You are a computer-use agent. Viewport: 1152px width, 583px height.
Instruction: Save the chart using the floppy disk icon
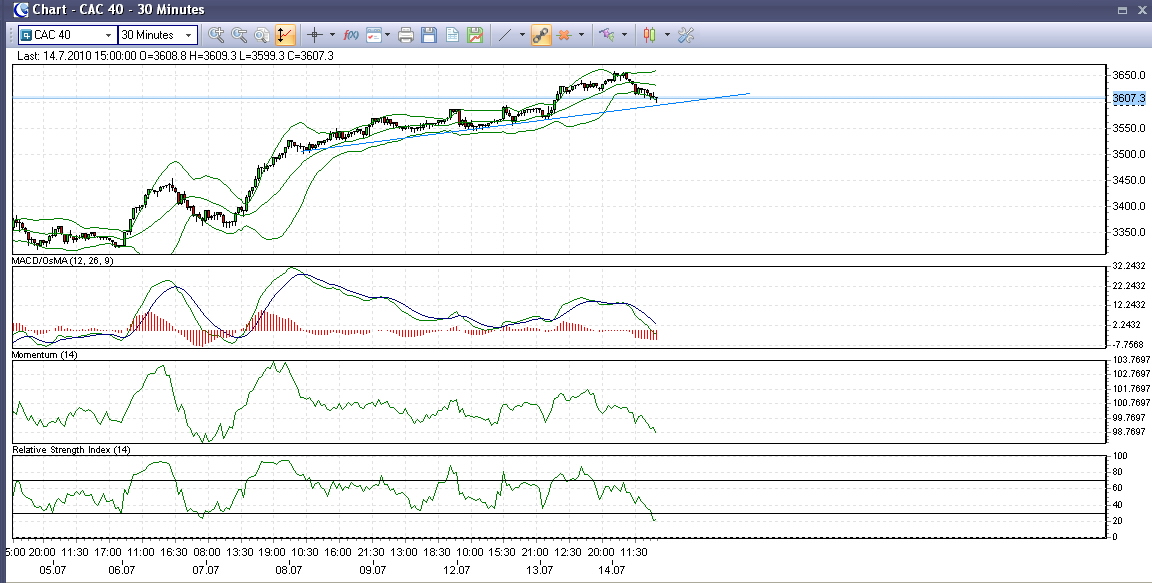tap(429, 35)
